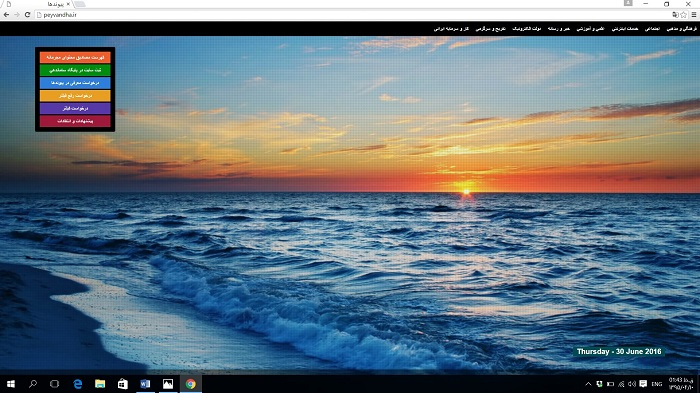Click the purple filter request button
Screen dimensions: 700x393
pyautogui.click(x=75, y=109)
